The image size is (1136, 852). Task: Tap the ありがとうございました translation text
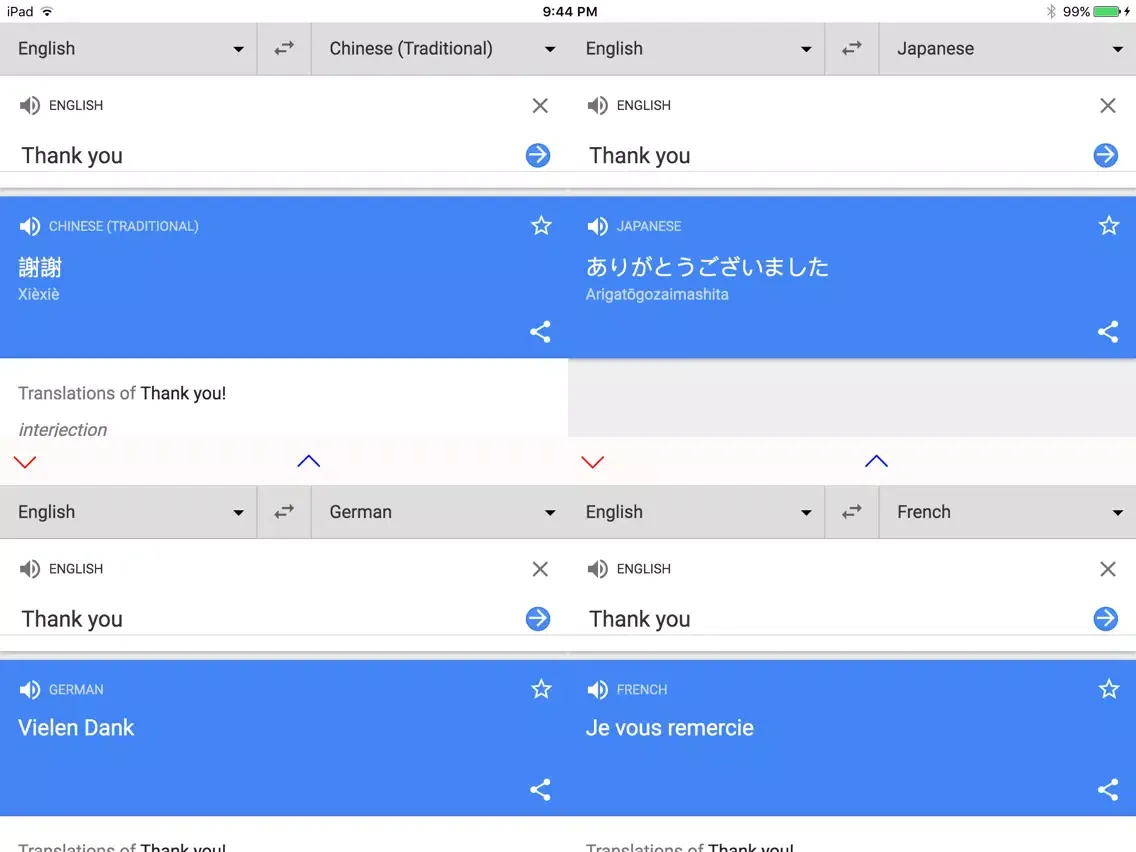707,267
